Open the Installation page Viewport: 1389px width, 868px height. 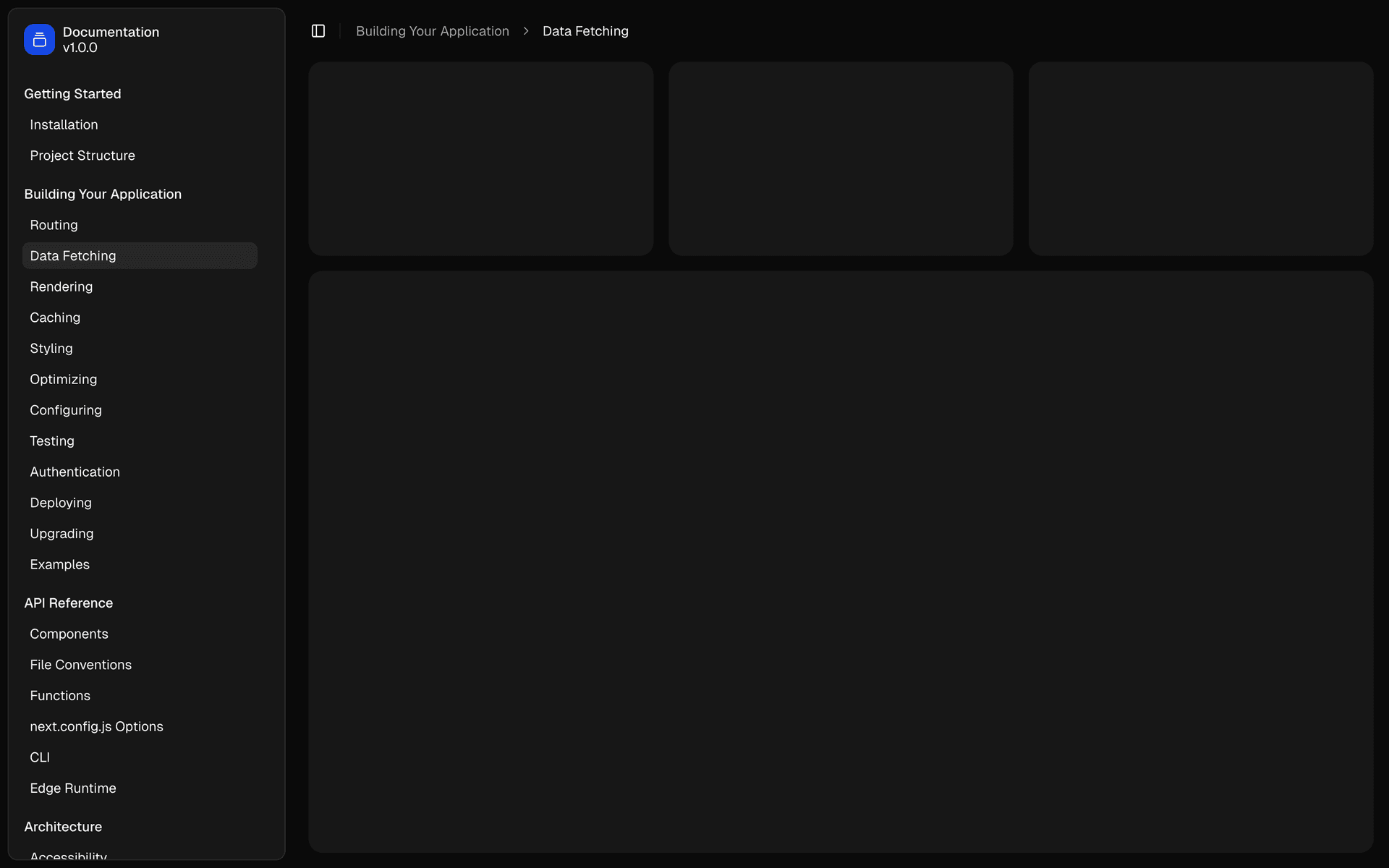click(64, 124)
